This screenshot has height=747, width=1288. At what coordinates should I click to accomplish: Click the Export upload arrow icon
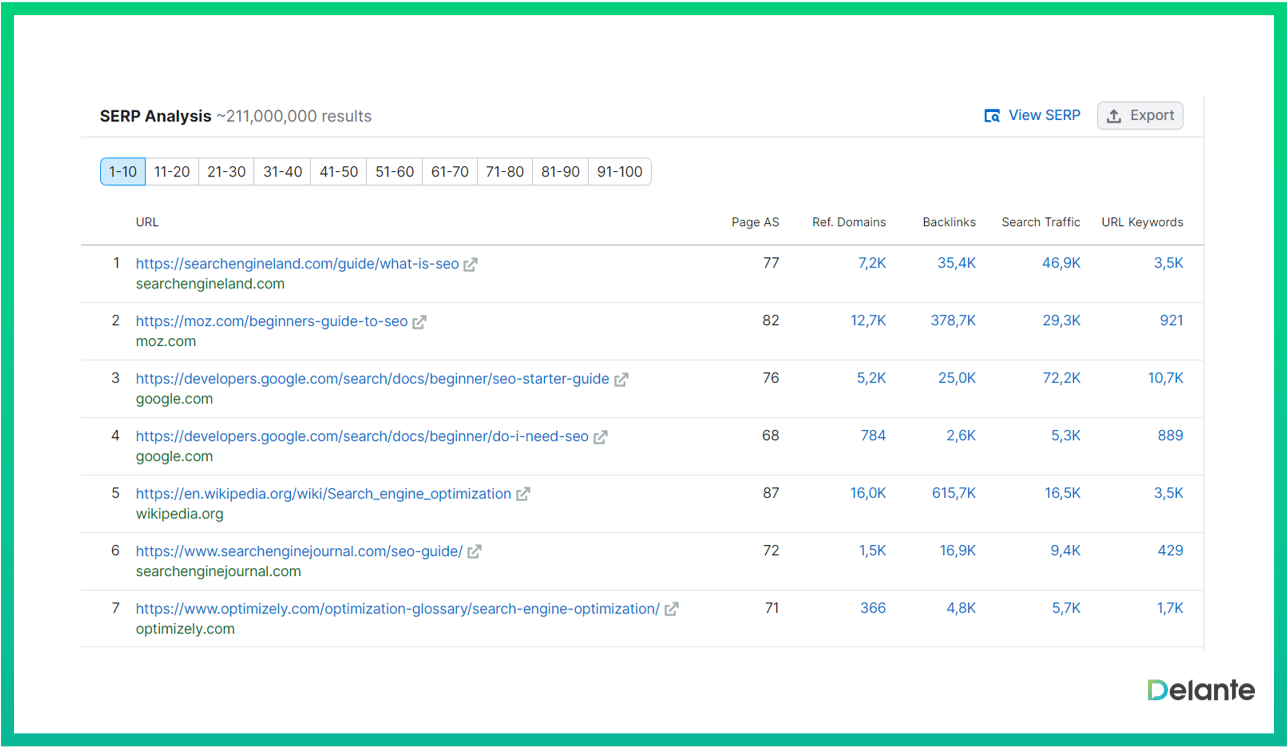(1114, 116)
